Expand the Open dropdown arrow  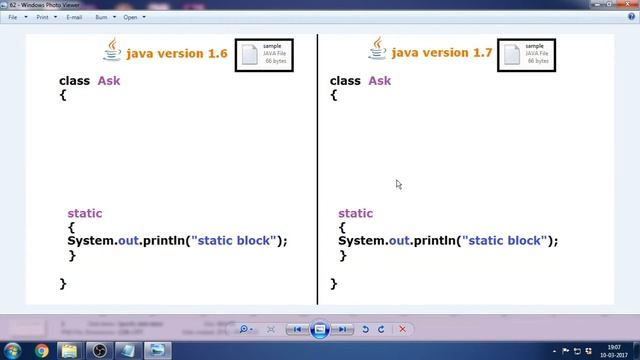[x=144, y=17]
